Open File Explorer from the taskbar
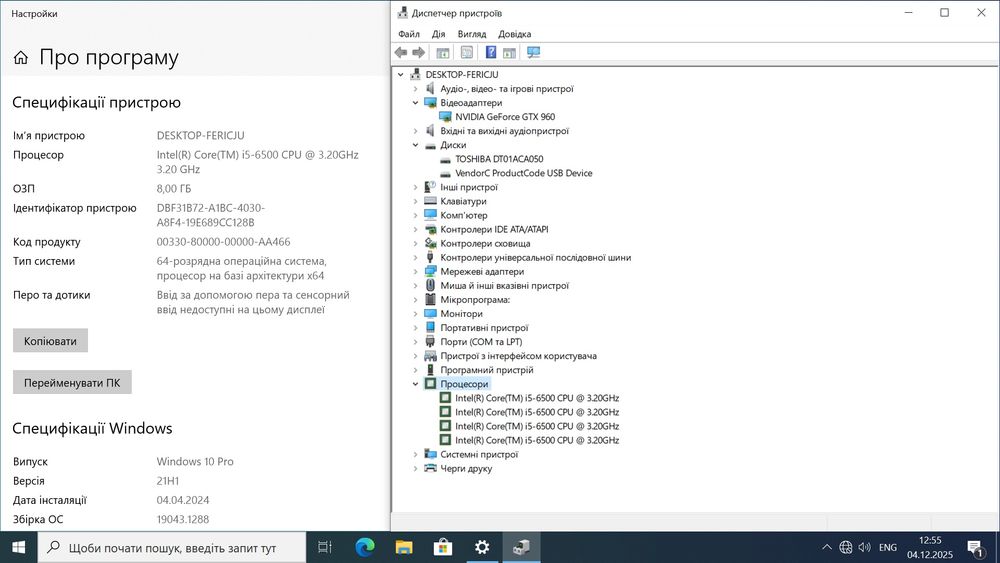This screenshot has width=1000, height=563. 404,547
